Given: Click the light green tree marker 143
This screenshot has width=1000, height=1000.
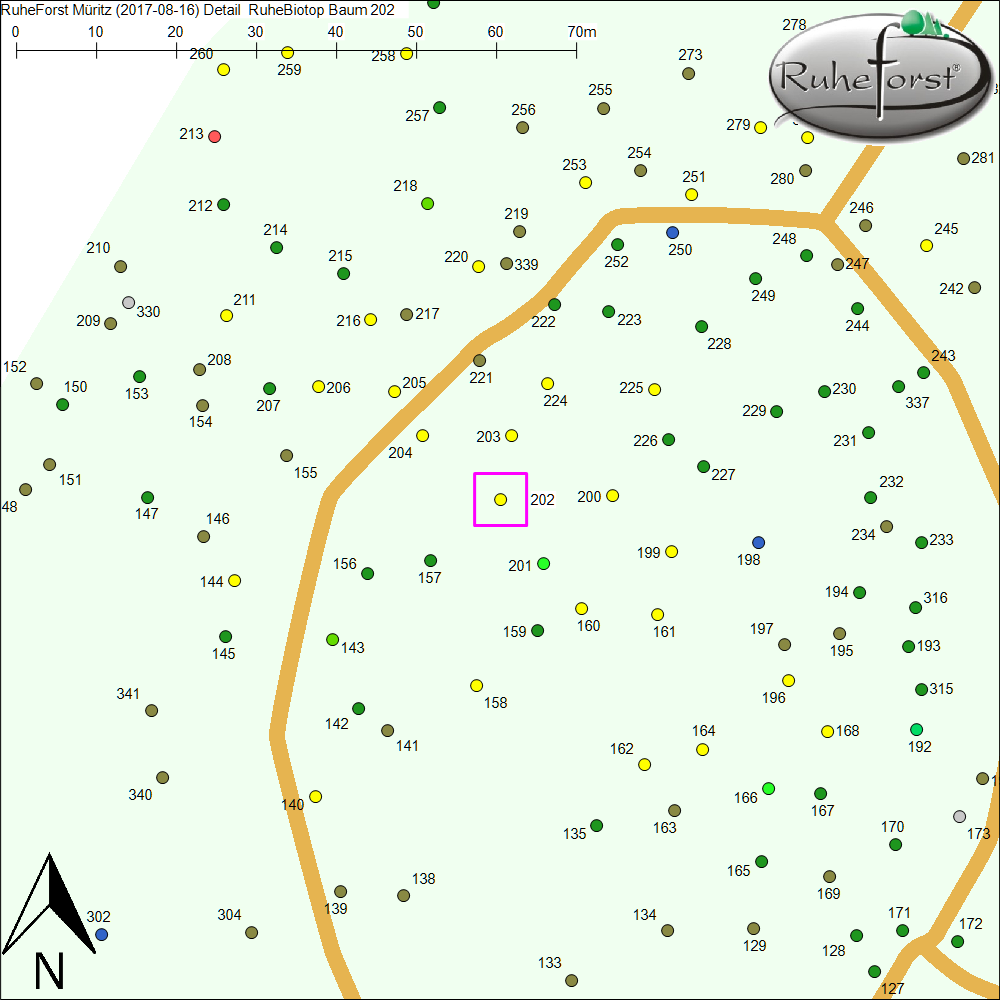Looking at the screenshot, I should [x=332, y=639].
